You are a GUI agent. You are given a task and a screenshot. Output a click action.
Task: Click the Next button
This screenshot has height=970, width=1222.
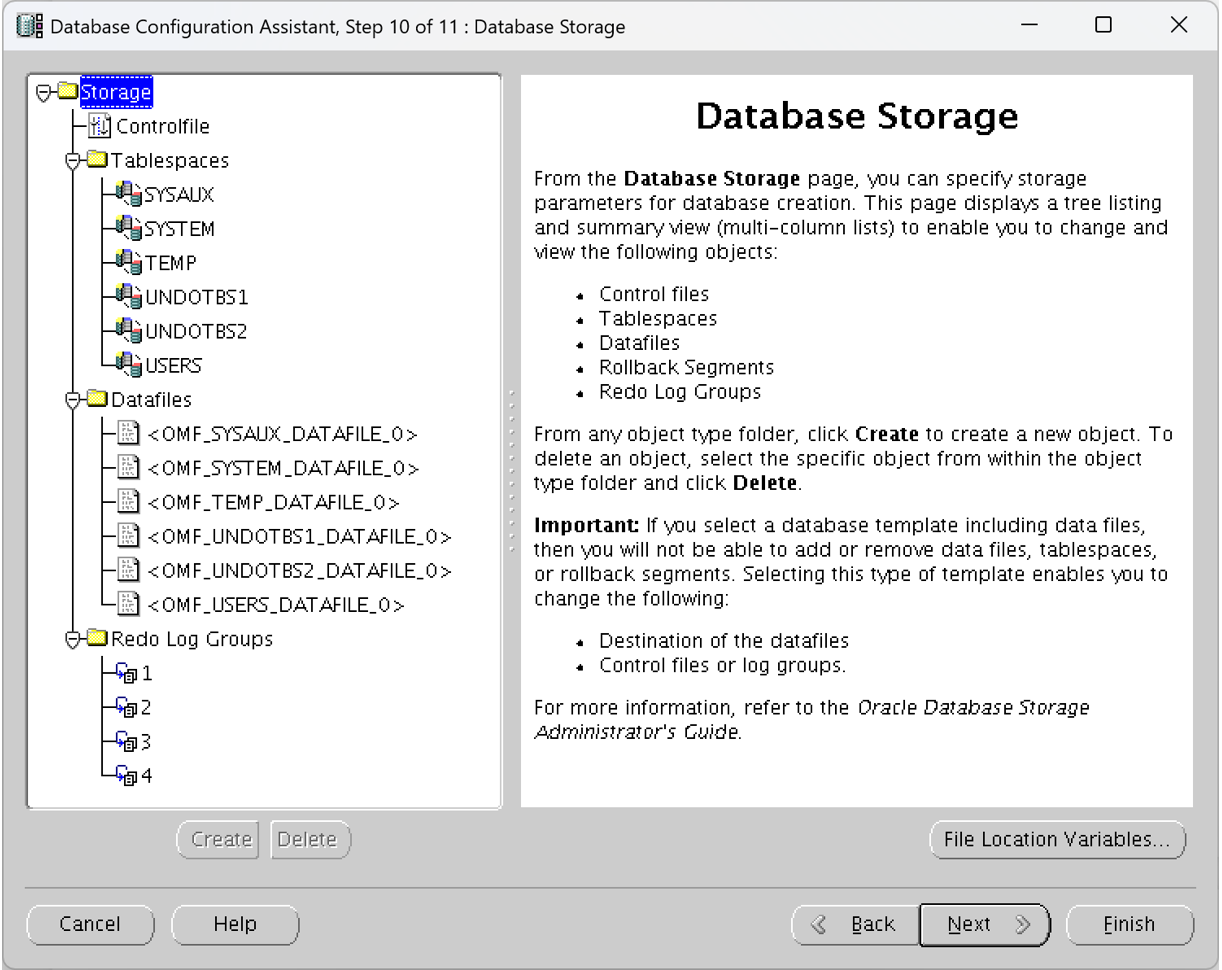click(983, 925)
